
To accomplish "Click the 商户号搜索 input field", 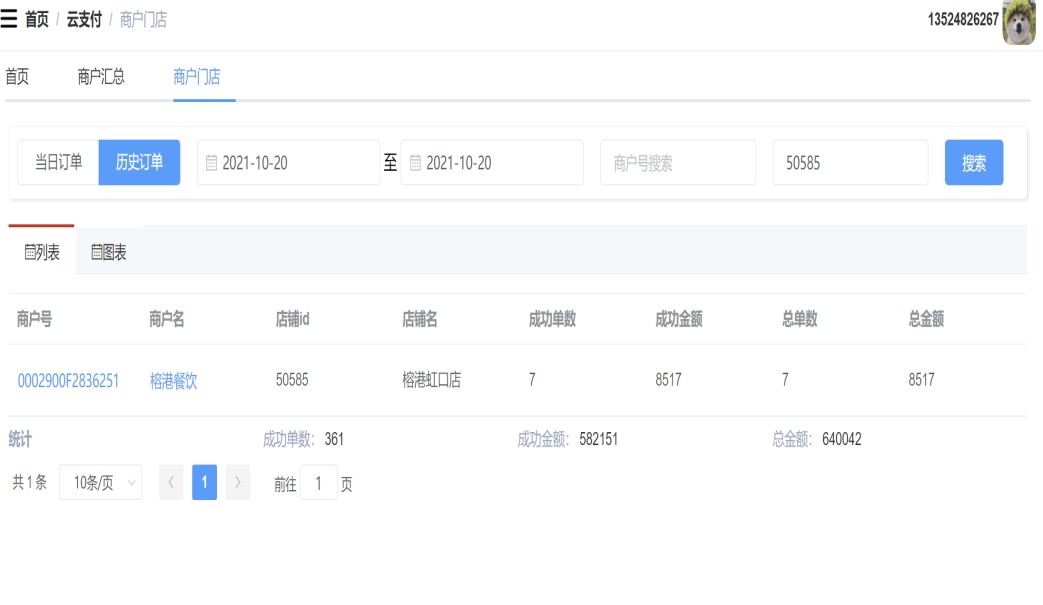I will click(677, 163).
